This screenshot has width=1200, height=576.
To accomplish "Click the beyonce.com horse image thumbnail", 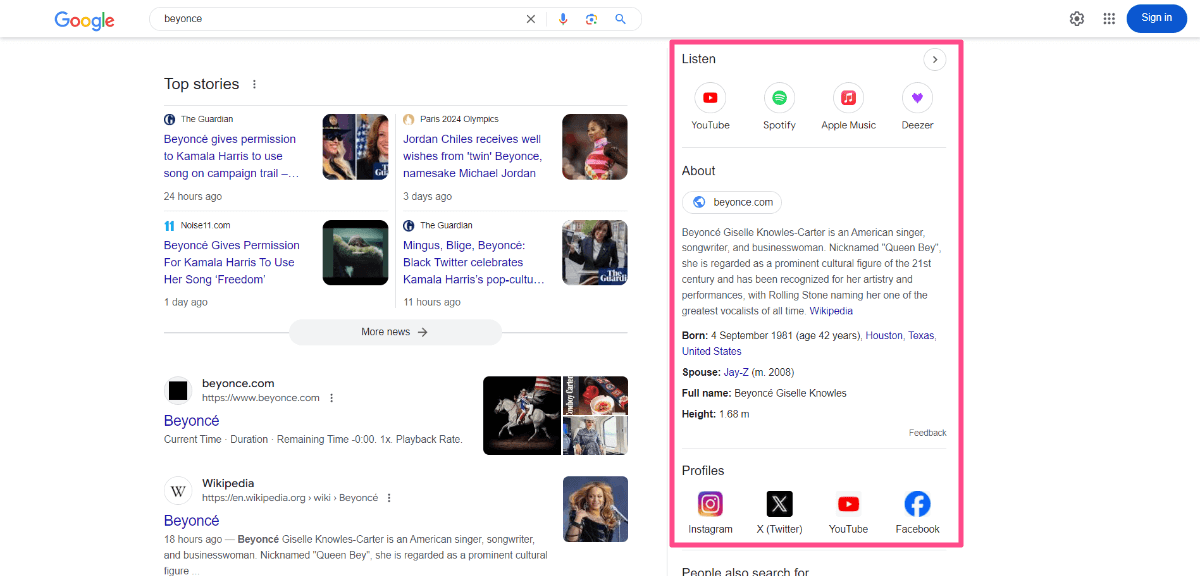I will 522,415.
